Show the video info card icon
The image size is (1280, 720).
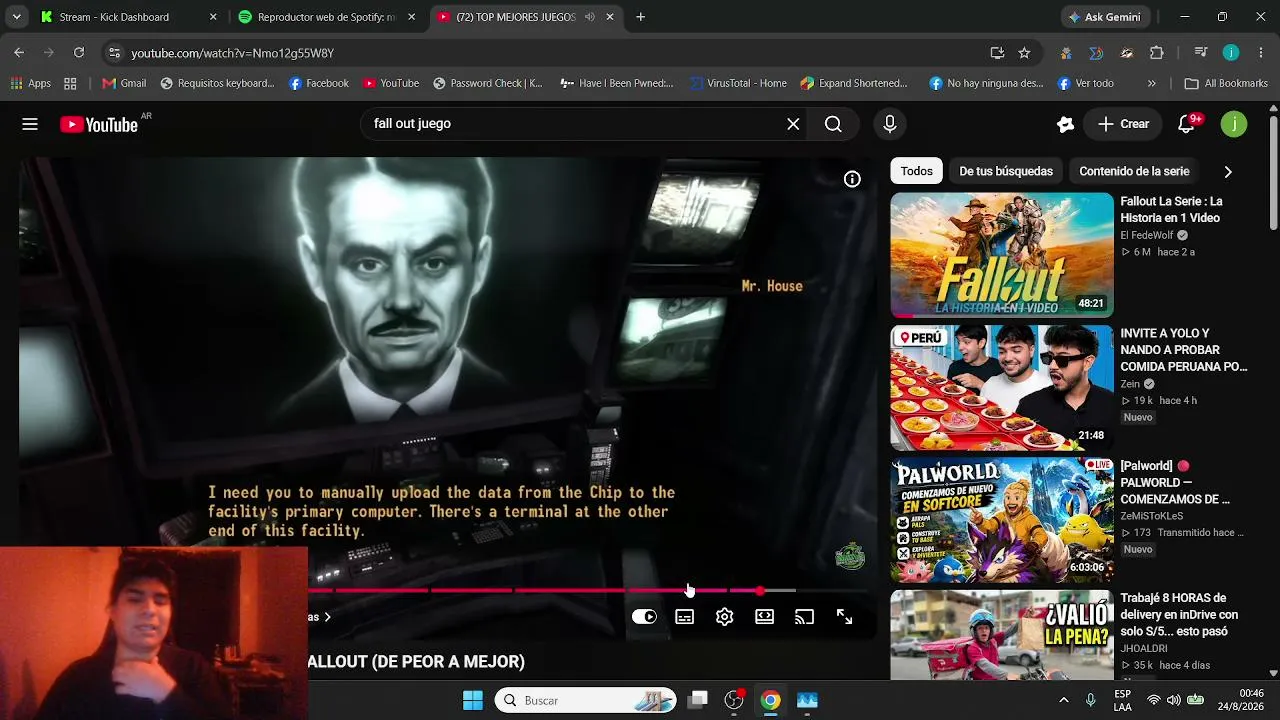852,179
